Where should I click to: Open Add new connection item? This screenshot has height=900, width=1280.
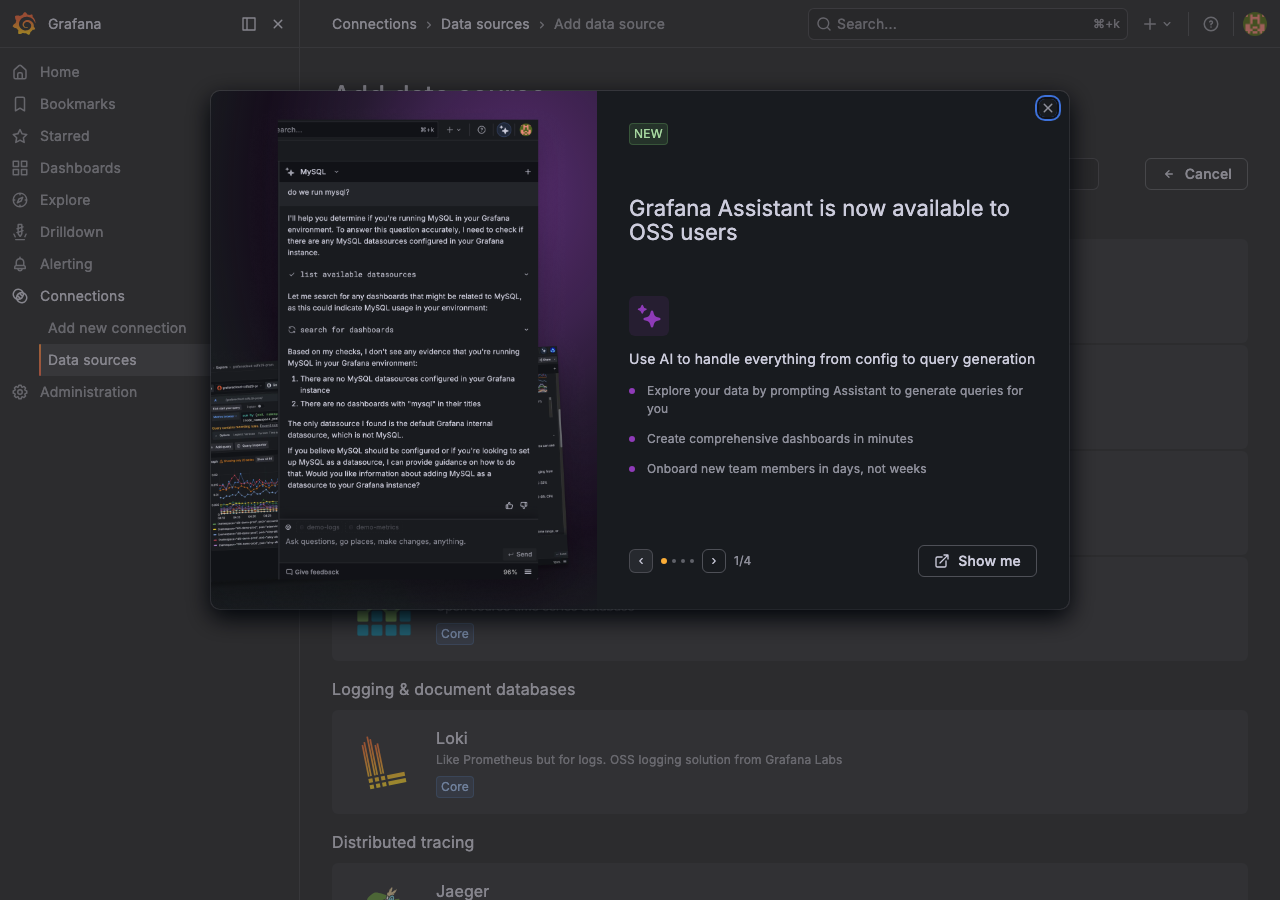117,328
